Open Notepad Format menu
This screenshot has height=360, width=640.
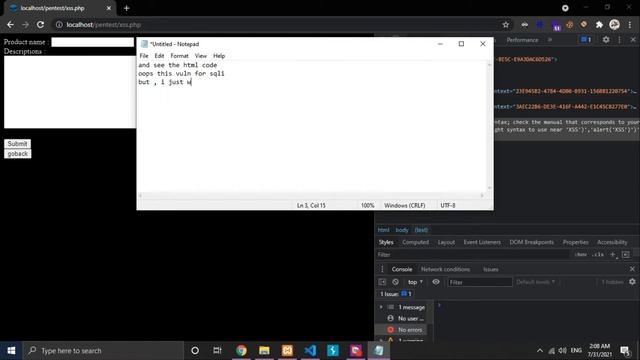[x=179, y=56]
